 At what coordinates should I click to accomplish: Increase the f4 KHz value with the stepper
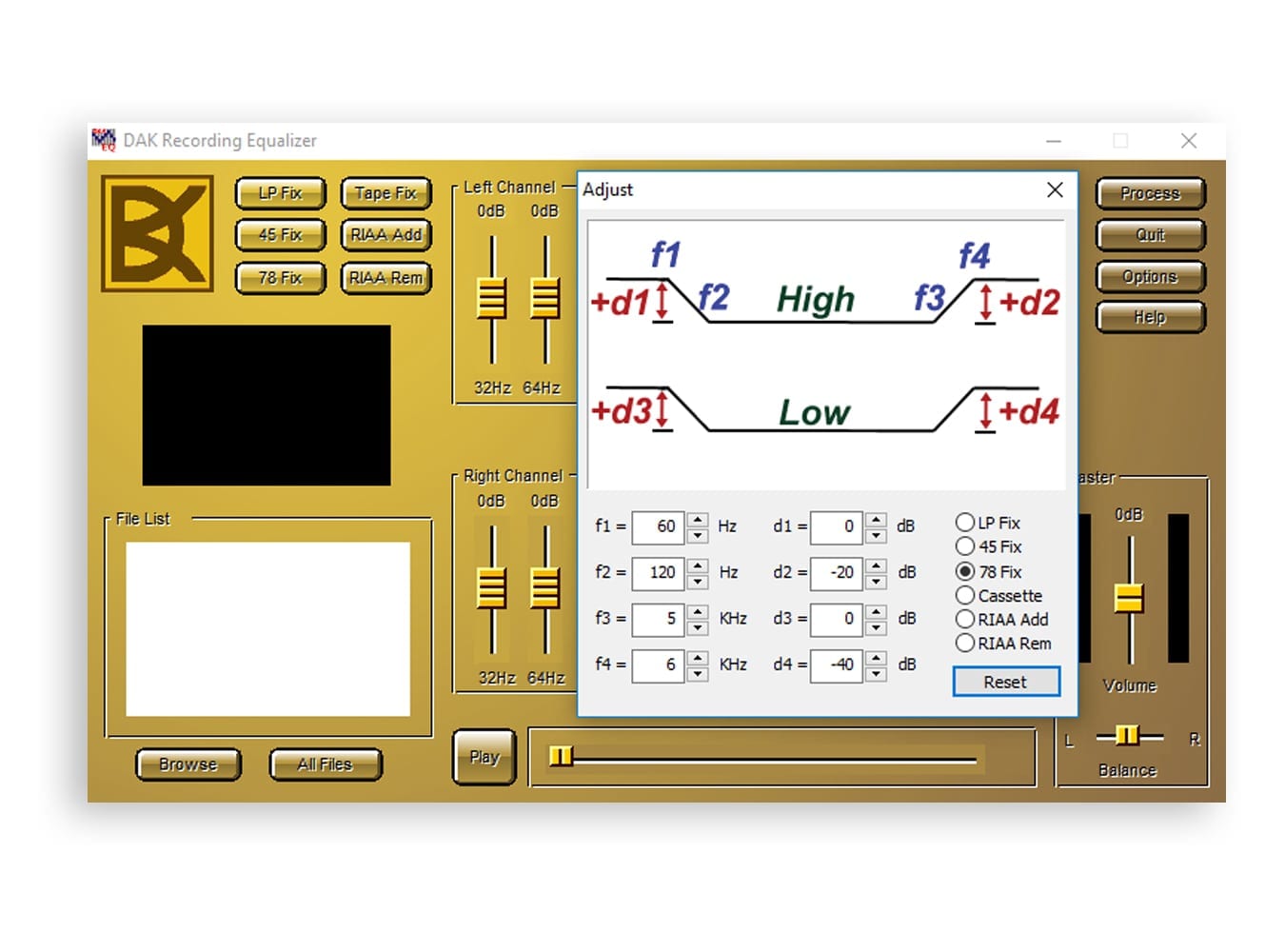click(x=696, y=658)
